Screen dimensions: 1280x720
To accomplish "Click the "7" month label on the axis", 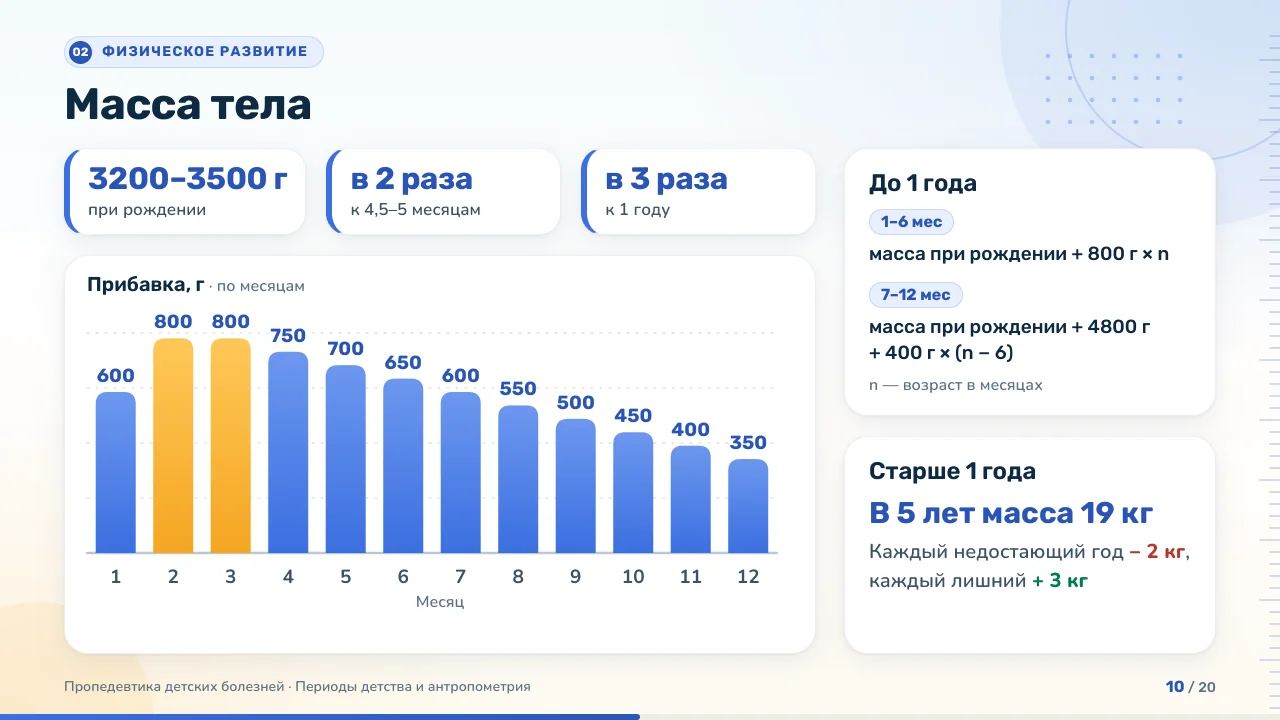I will 461,577.
